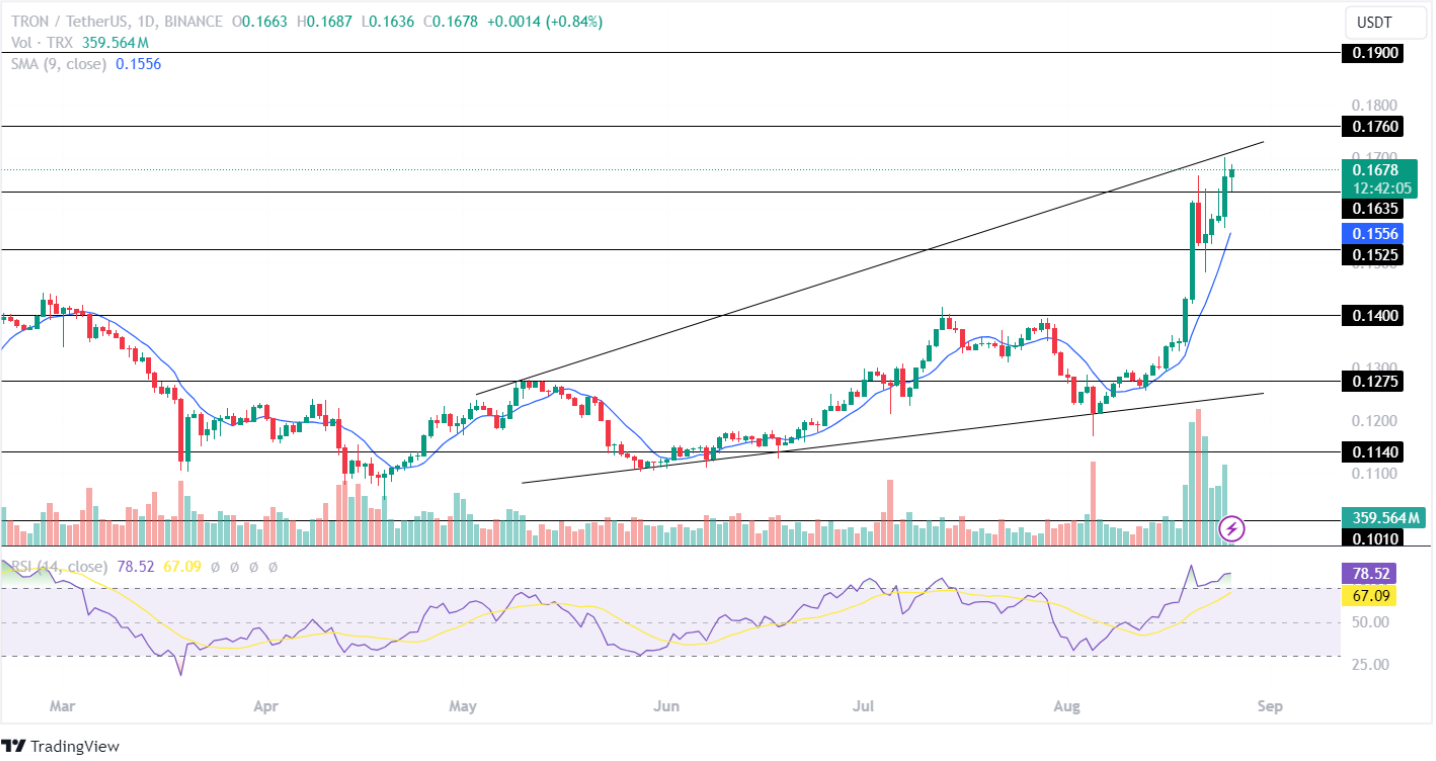
Task: Click the Jul label on time axis
Action: (863, 706)
